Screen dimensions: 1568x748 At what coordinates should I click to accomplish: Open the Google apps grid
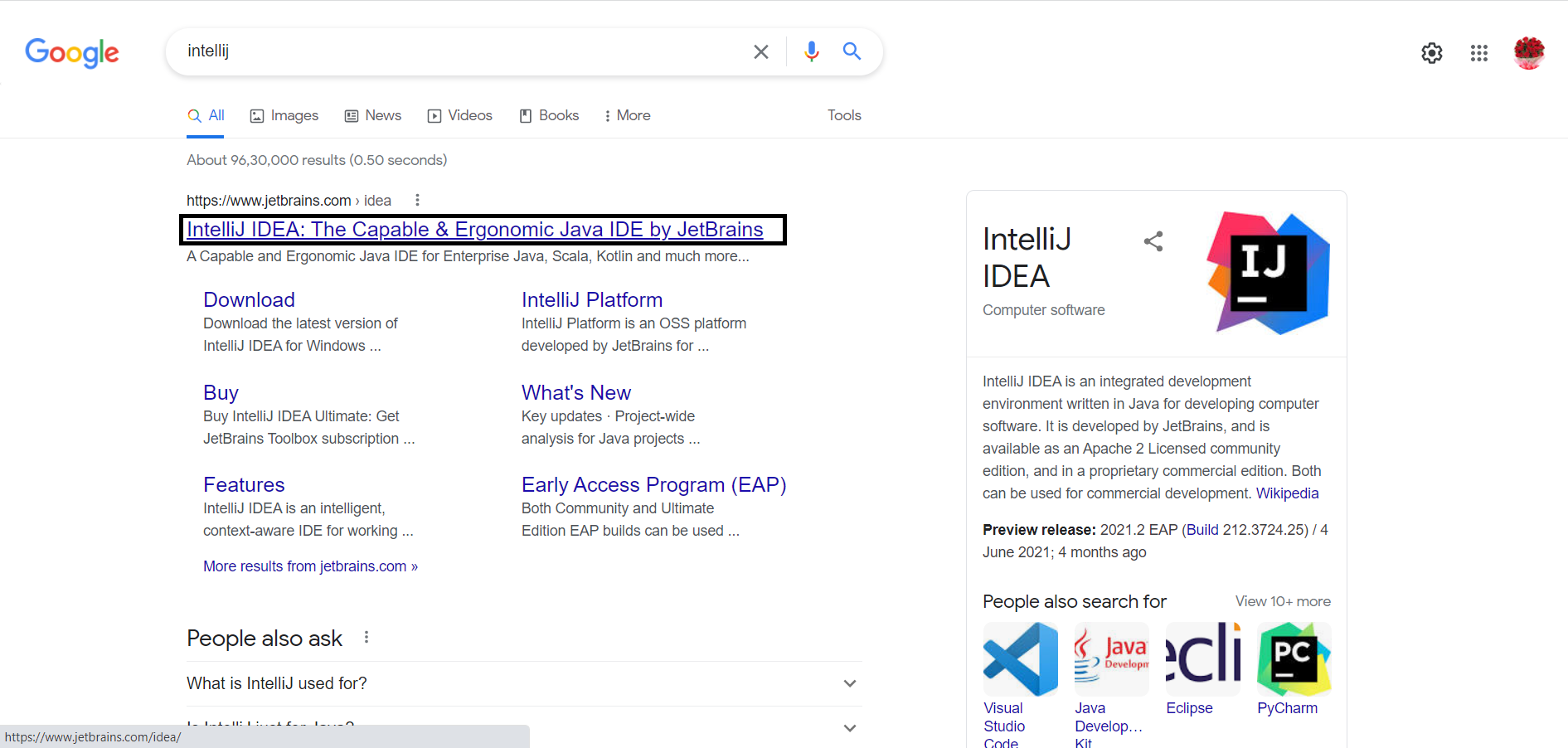coord(1479,53)
